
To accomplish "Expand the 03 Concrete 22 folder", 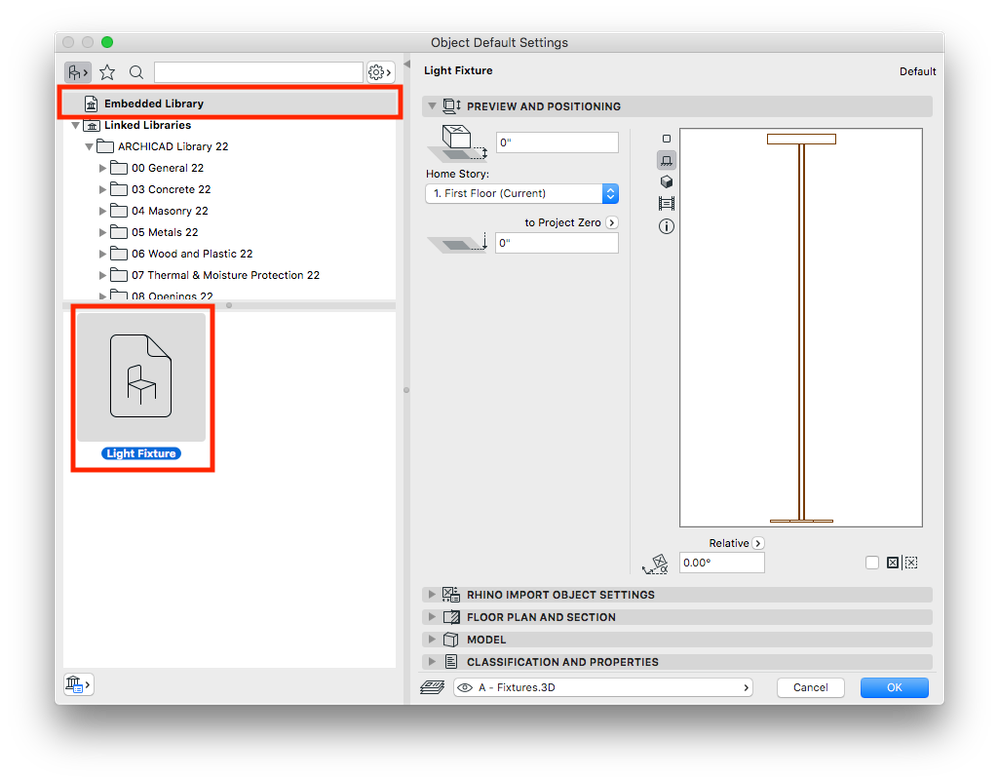I will tap(103, 189).
